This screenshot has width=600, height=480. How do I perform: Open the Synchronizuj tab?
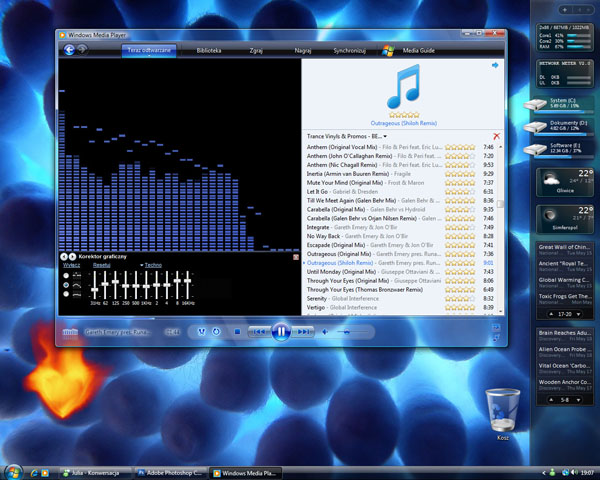349,51
